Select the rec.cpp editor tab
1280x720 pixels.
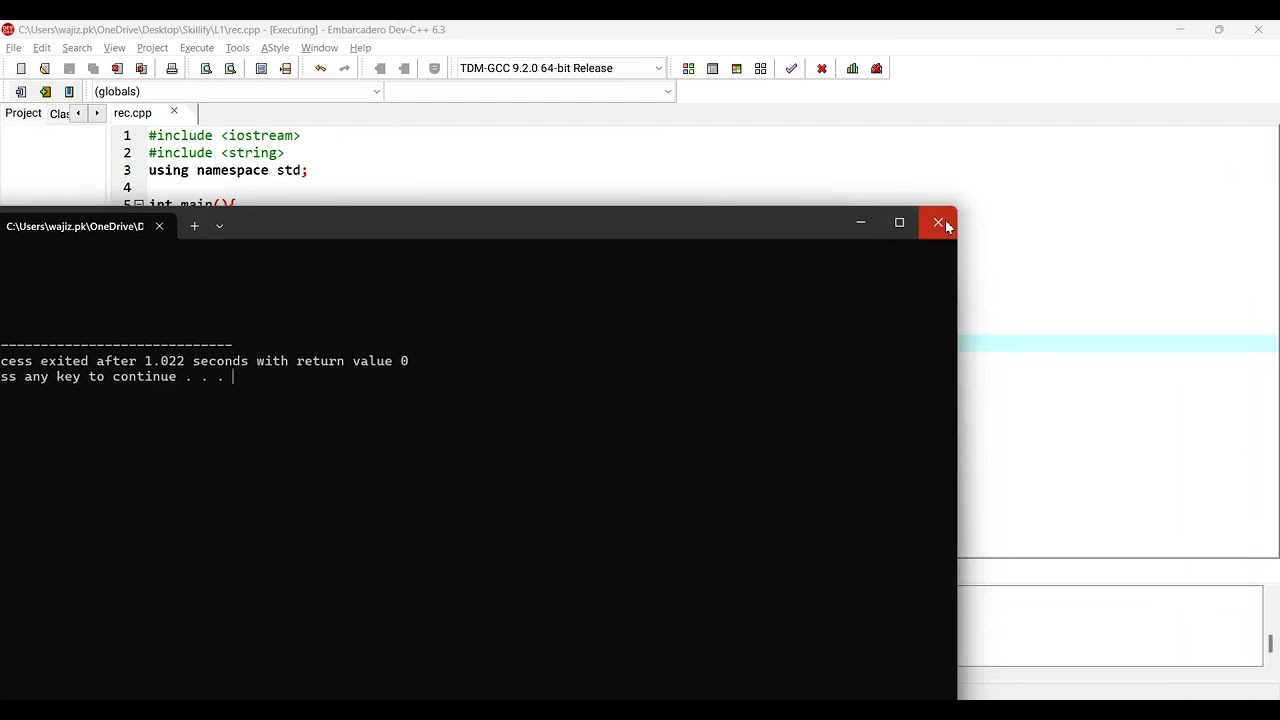click(x=133, y=113)
